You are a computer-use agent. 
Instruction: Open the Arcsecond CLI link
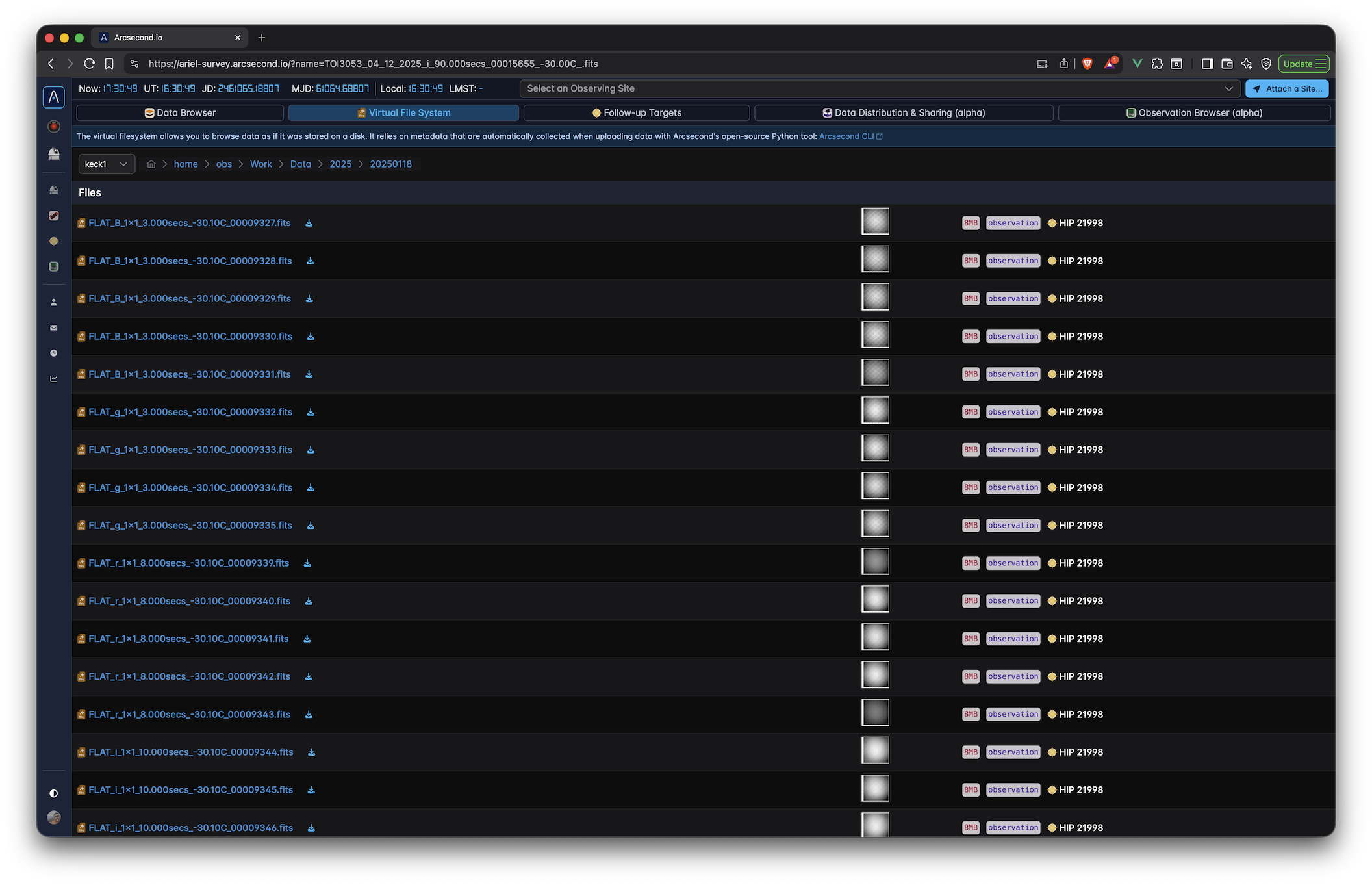point(850,136)
